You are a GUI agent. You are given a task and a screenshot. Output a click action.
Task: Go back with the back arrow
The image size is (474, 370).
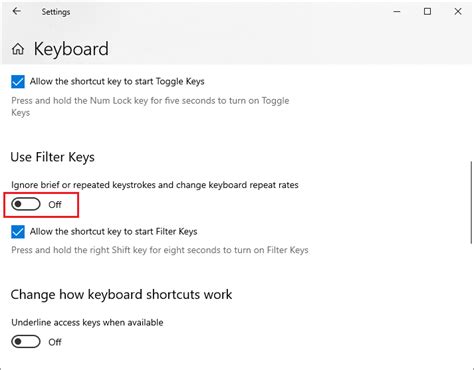coord(16,11)
